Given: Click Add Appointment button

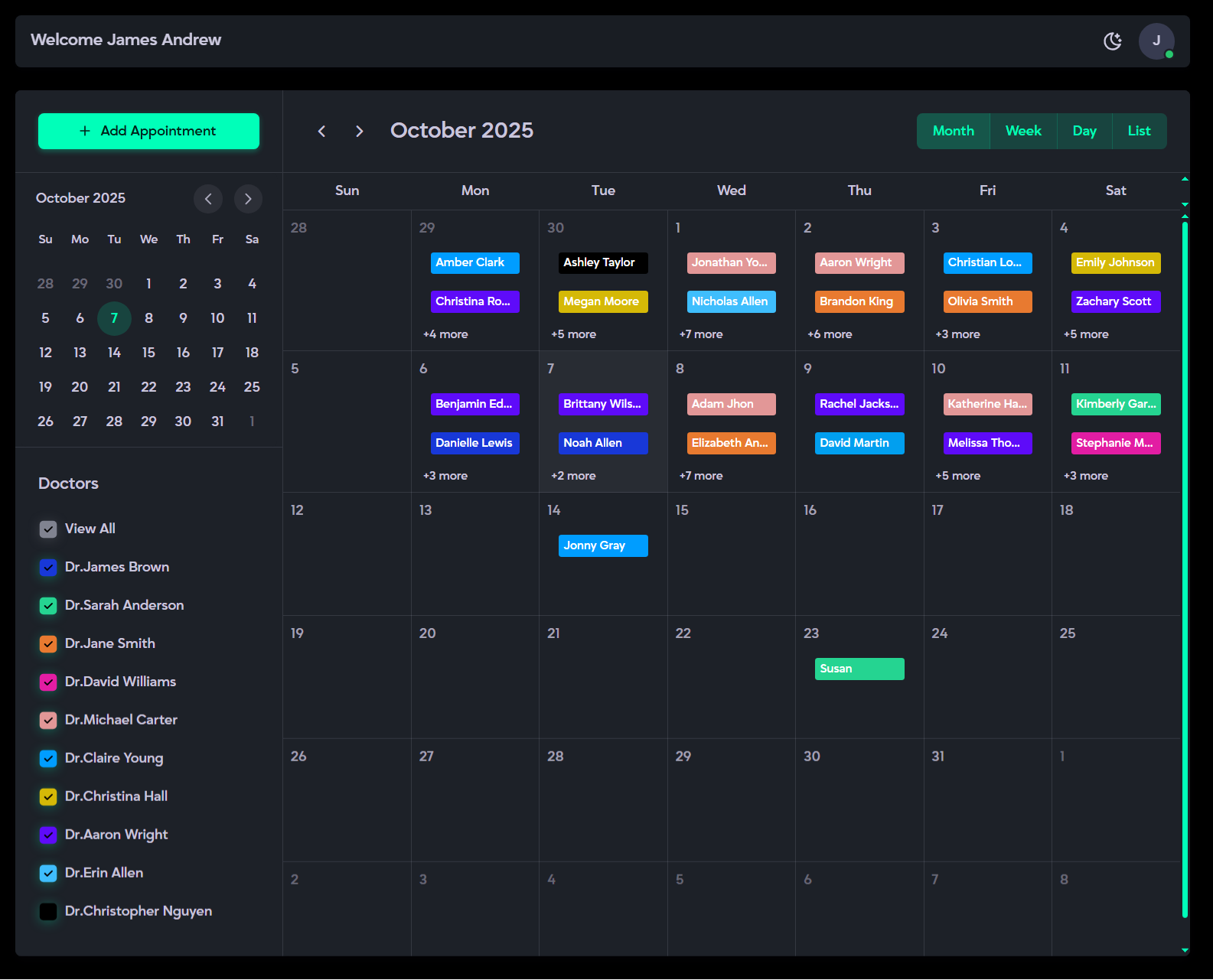Looking at the screenshot, I should (x=148, y=131).
